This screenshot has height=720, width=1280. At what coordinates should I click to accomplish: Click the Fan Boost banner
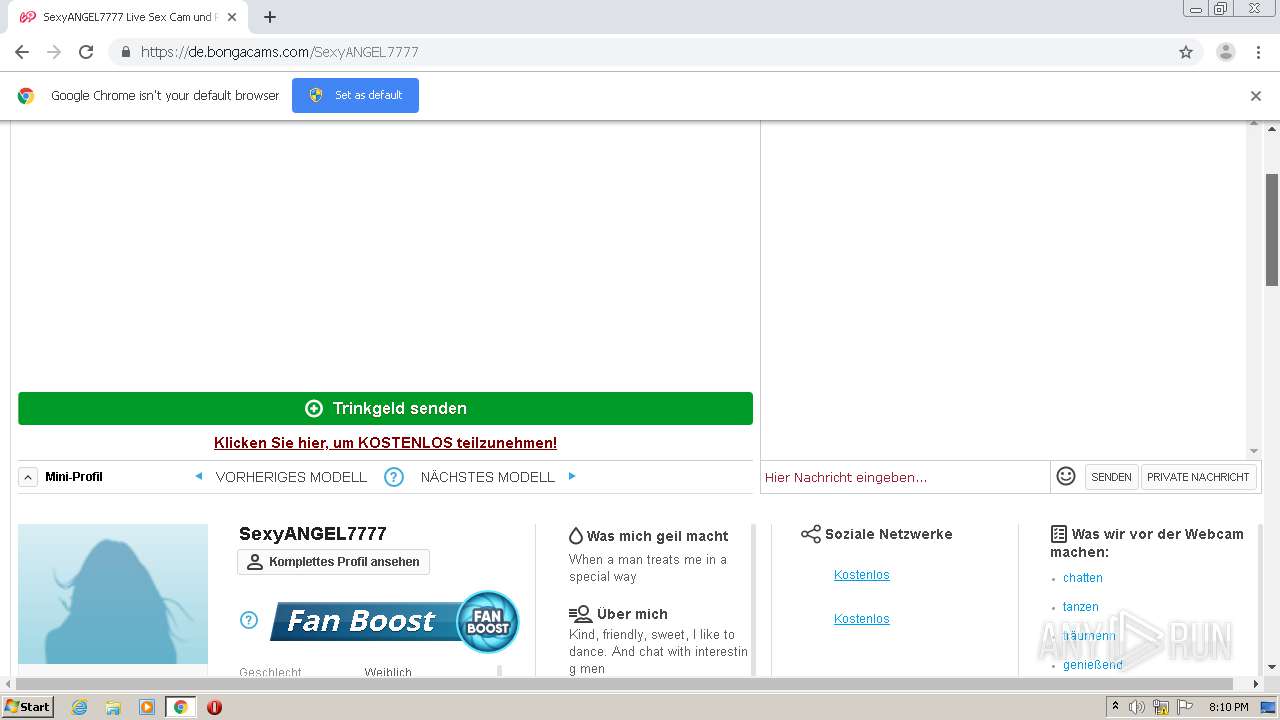coord(394,621)
